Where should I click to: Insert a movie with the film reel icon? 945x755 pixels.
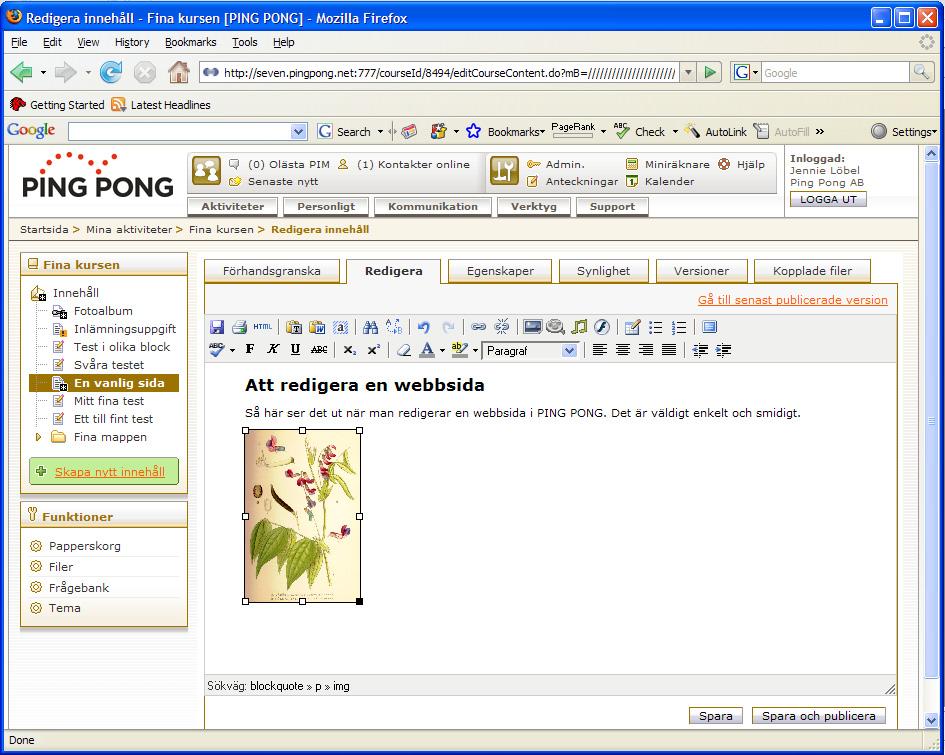tap(555, 327)
